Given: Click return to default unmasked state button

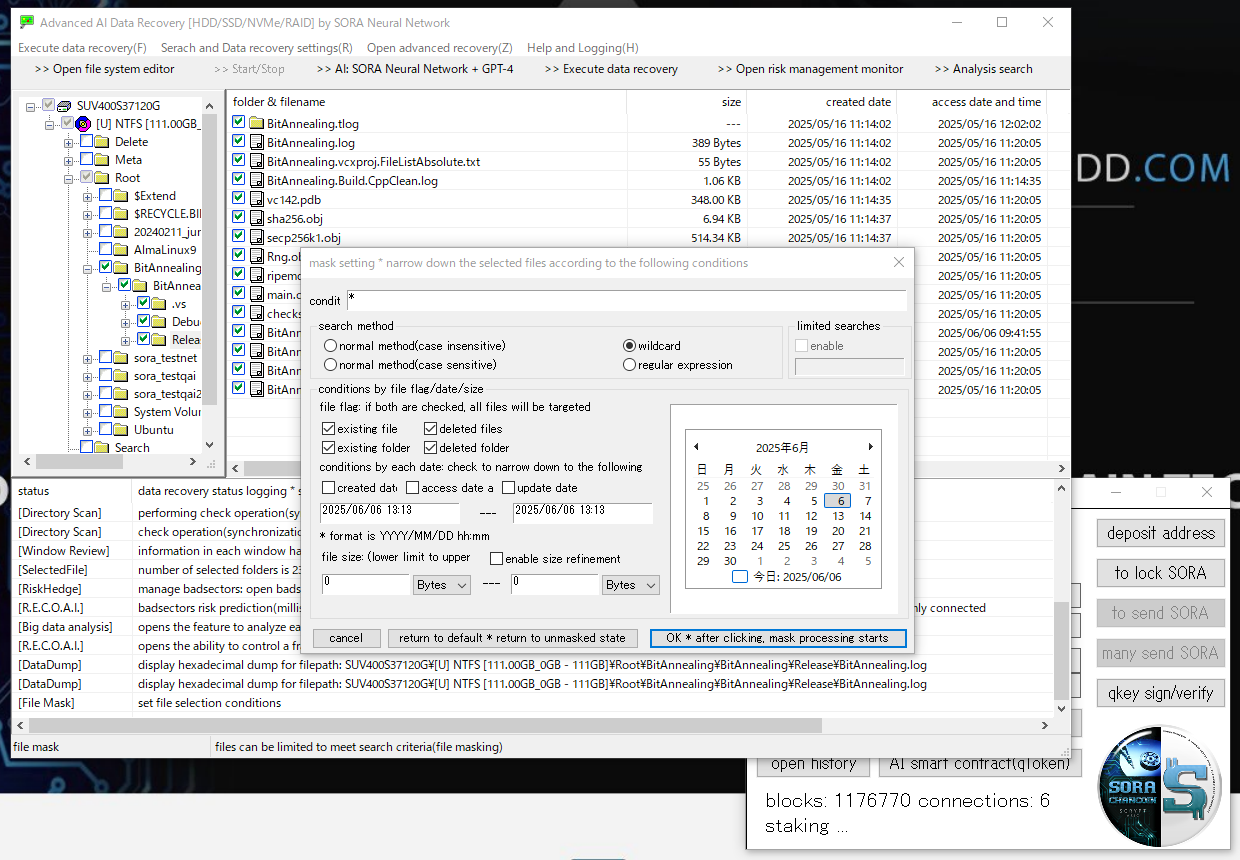Looking at the screenshot, I should click(x=512, y=638).
